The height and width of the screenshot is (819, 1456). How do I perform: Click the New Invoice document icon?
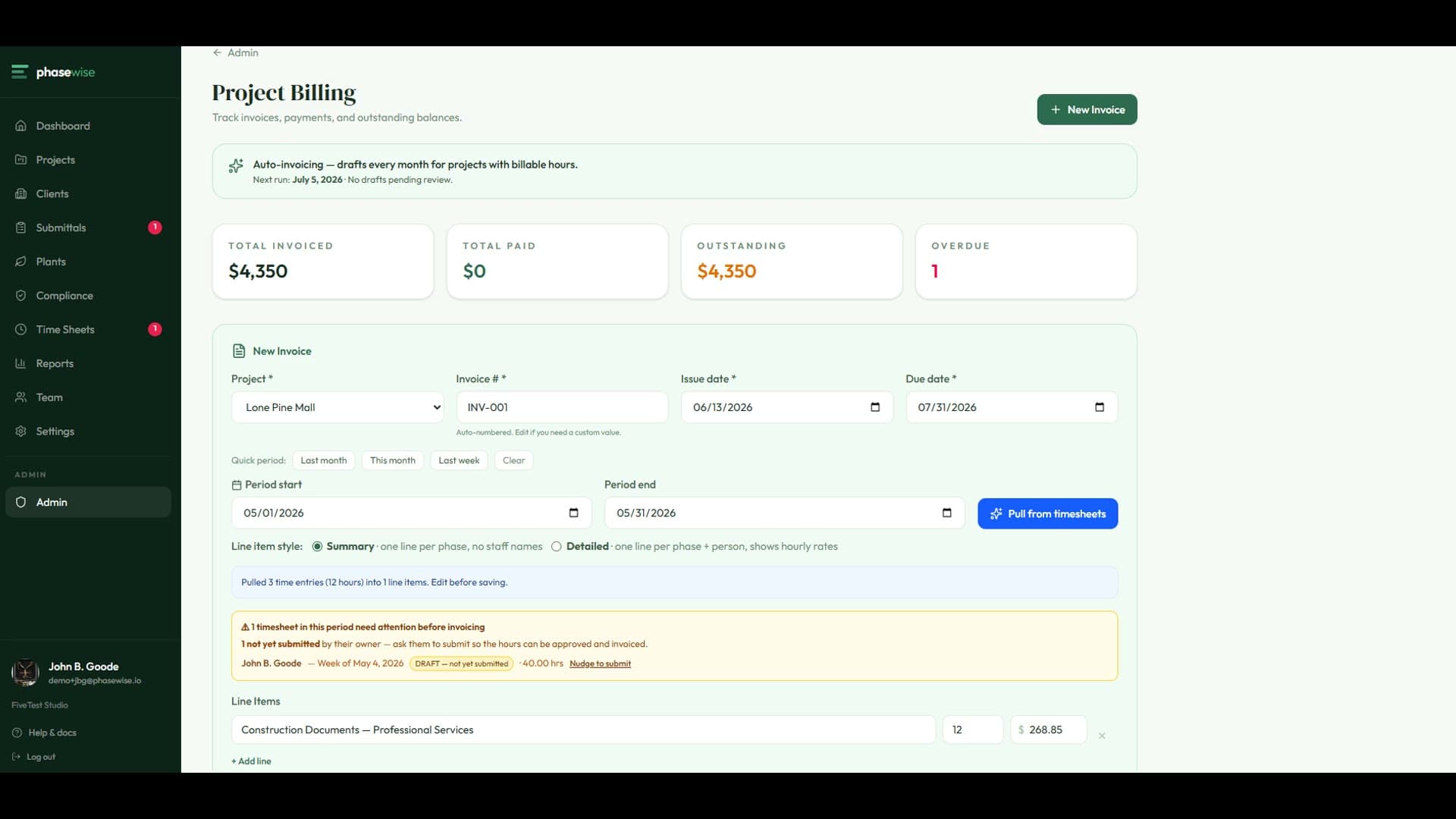click(238, 351)
